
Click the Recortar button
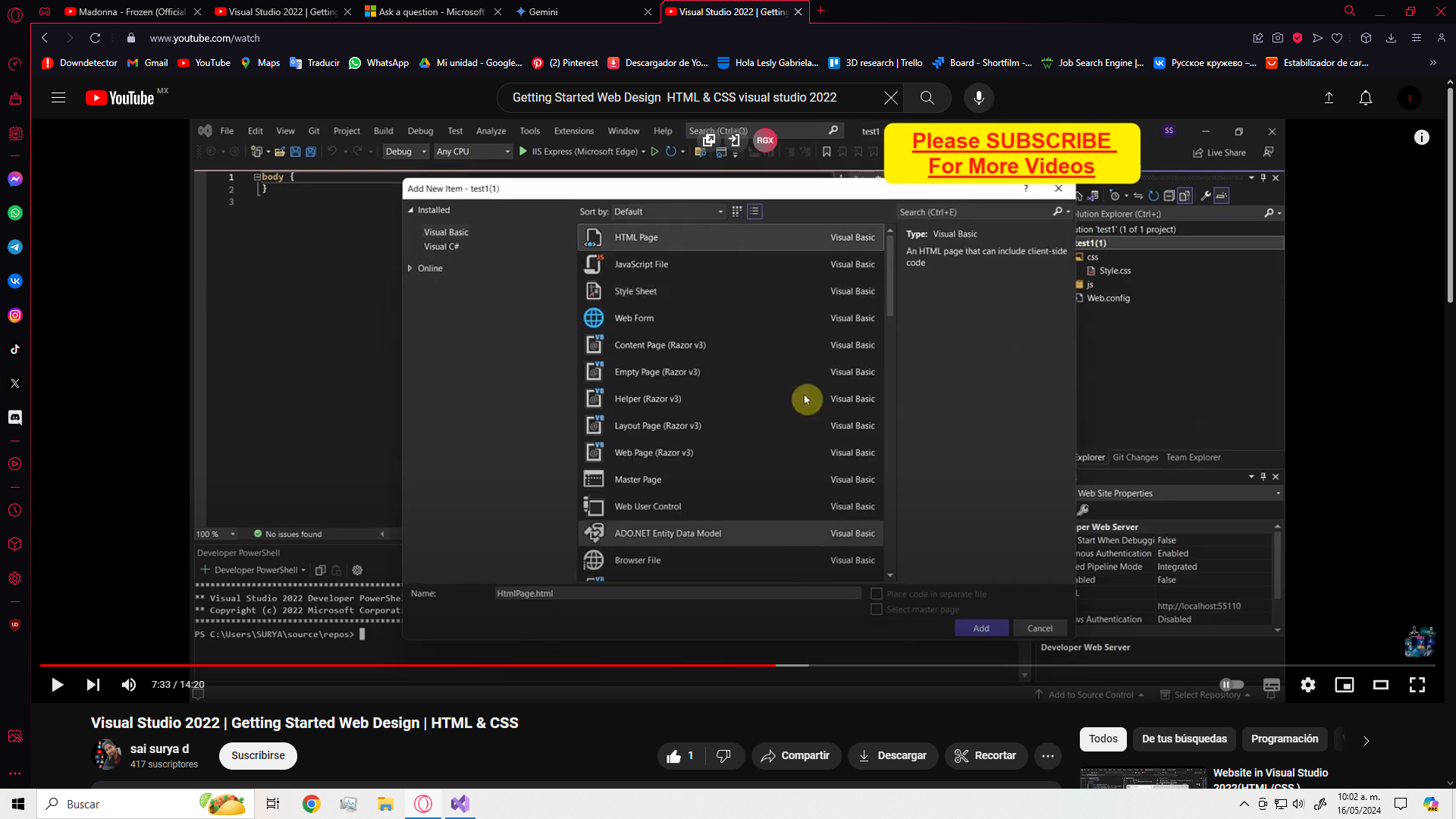point(985,756)
